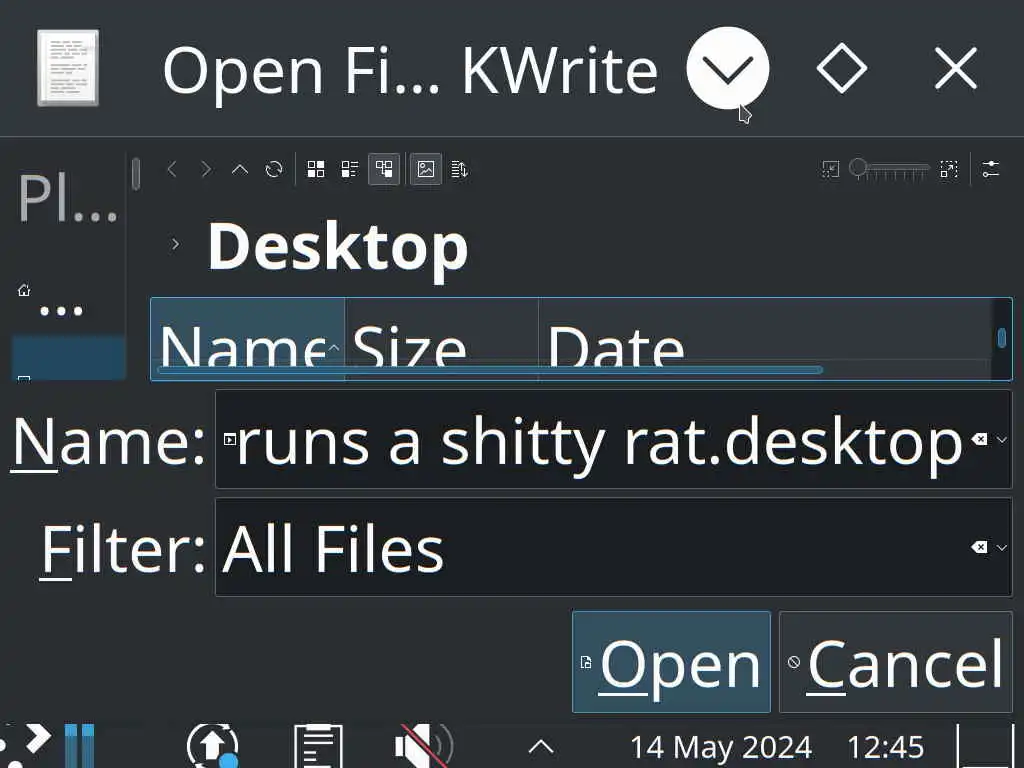Close the Open File dialog
Viewport: 1024px width, 768px height.
(x=956, y=68)
